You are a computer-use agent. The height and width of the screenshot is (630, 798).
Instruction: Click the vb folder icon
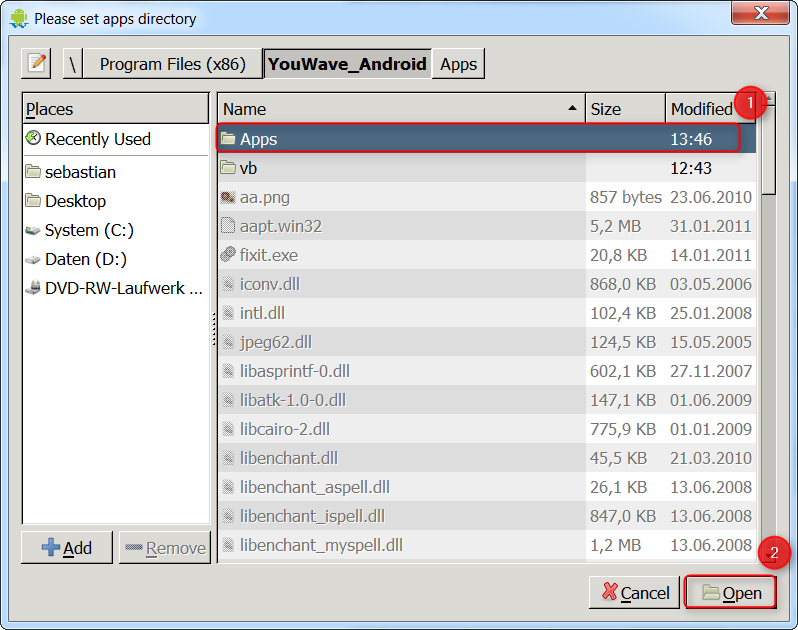point(227,167)
